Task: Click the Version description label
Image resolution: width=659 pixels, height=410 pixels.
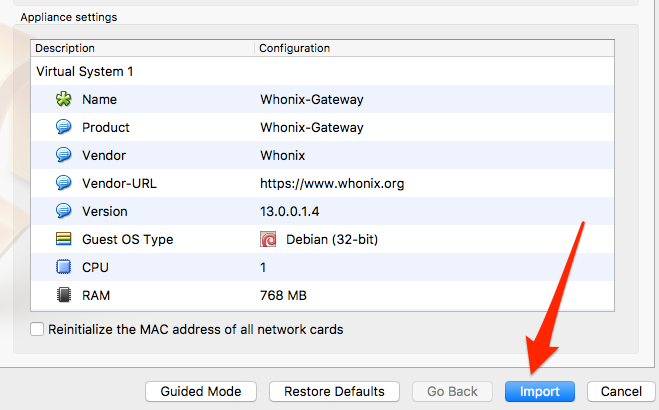Action: [105, 211]
